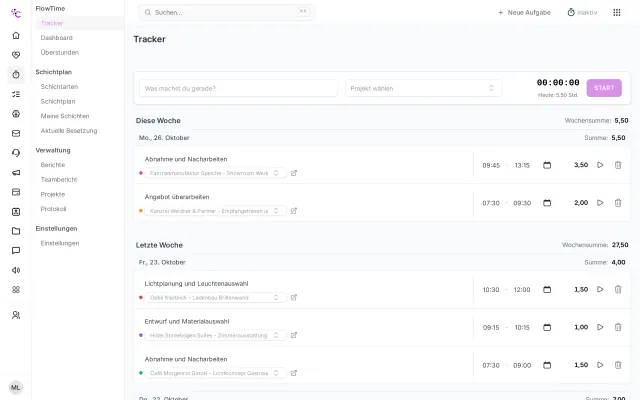Resume timer for Abnahme entry at 07:30
The height and width of the screenshot is (400, 640).
click(x=600, y=365)
